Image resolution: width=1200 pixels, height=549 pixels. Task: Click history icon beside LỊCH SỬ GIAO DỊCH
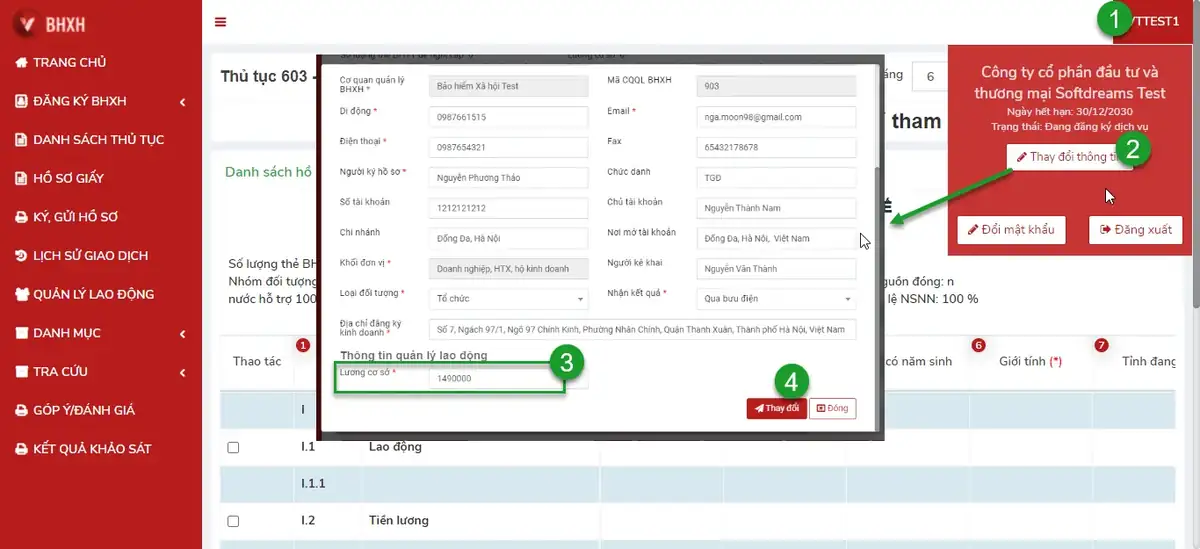[21, 255]
